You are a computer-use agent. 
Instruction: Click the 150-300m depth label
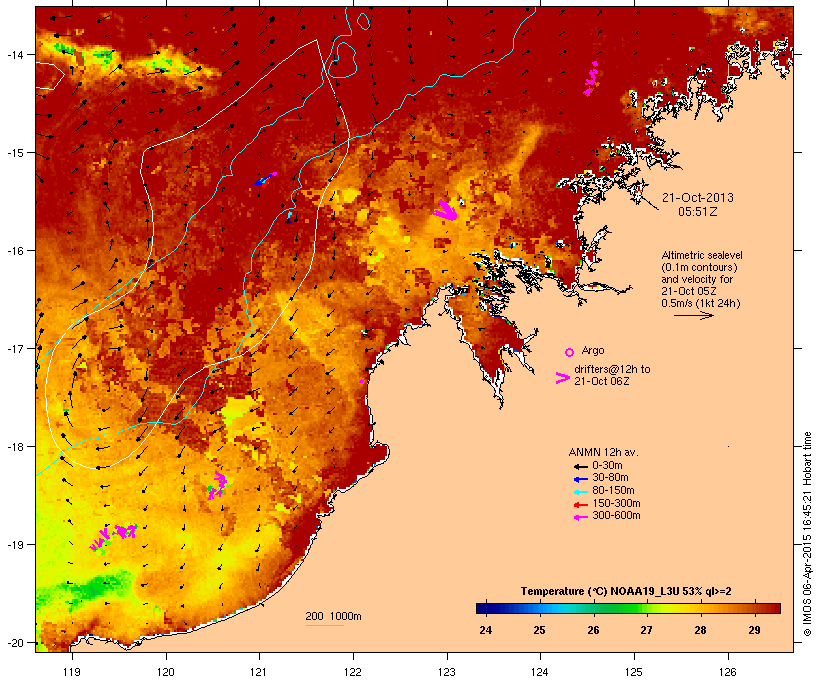616,503
